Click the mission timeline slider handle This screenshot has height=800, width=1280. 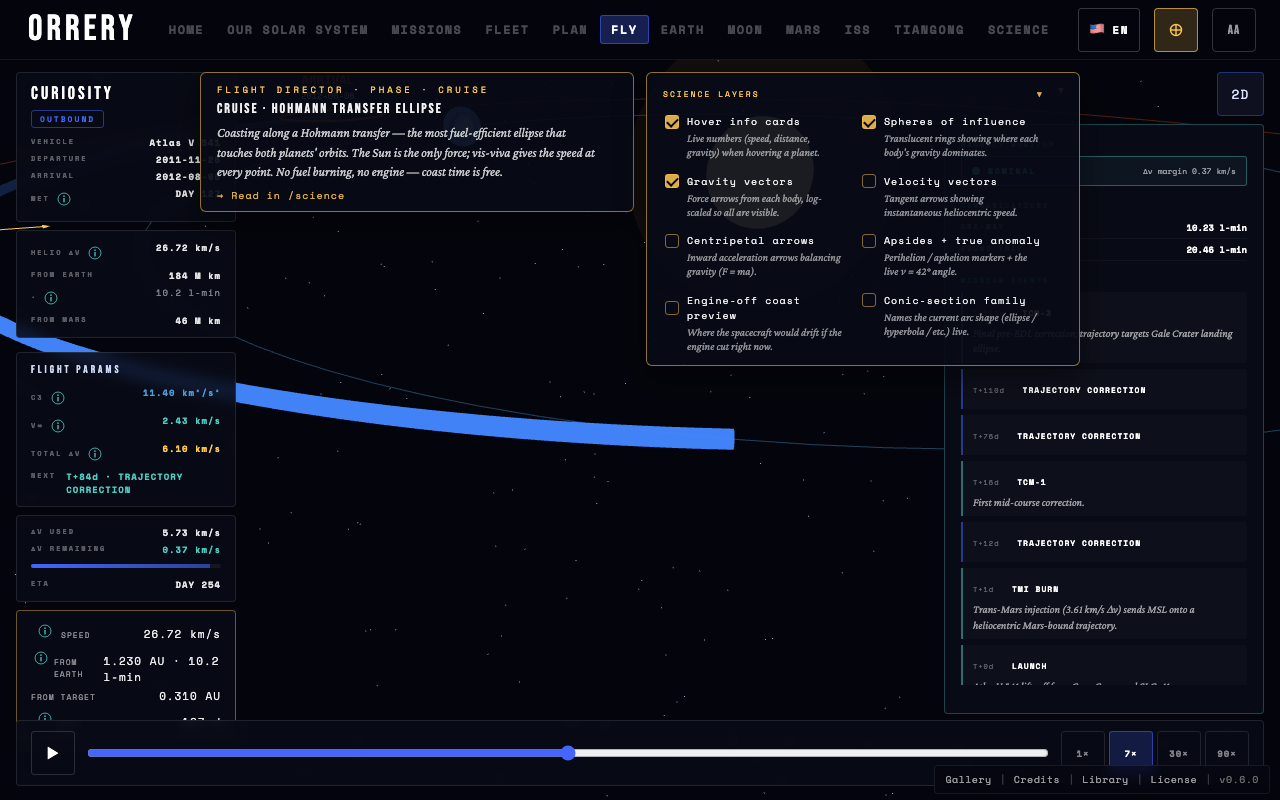568,753
